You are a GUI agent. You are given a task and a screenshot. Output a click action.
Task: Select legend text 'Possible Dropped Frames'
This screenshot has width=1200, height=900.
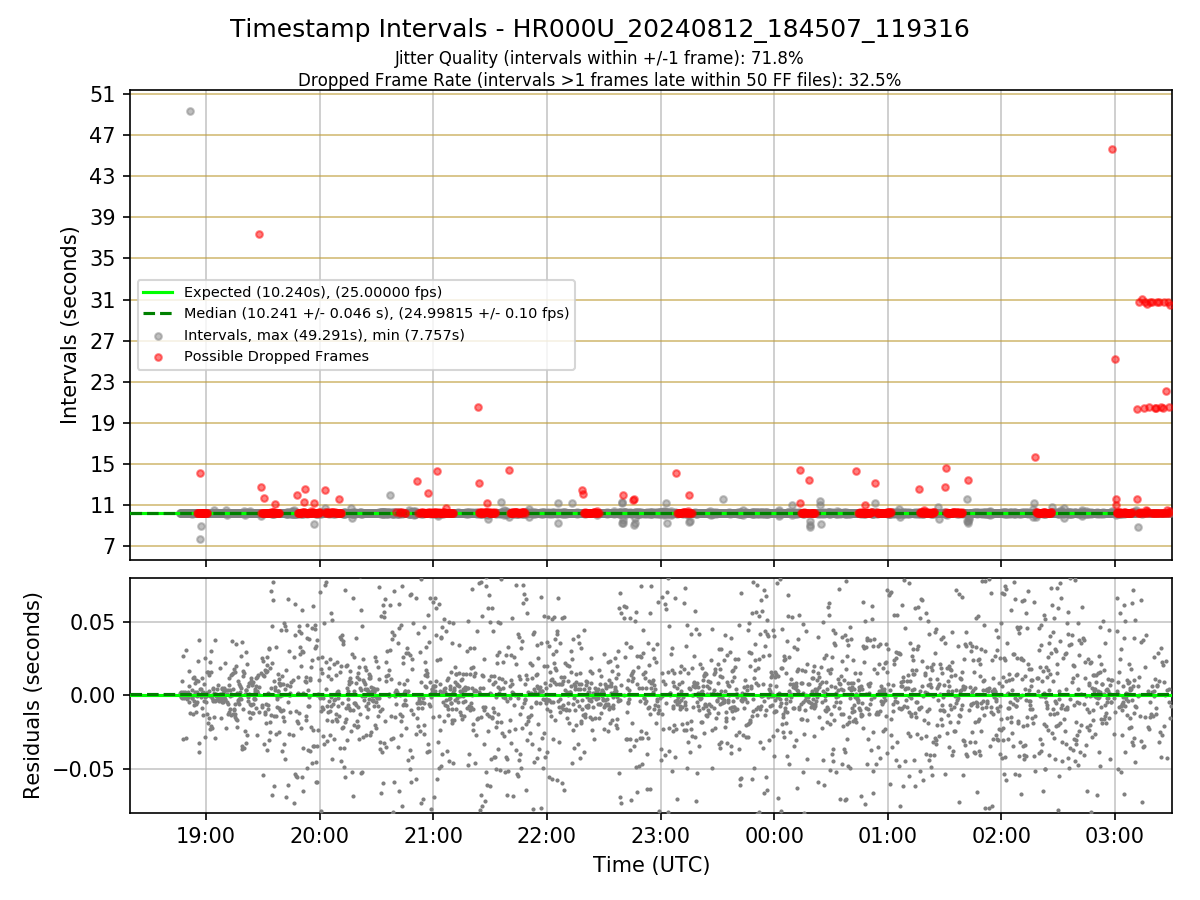276,356
